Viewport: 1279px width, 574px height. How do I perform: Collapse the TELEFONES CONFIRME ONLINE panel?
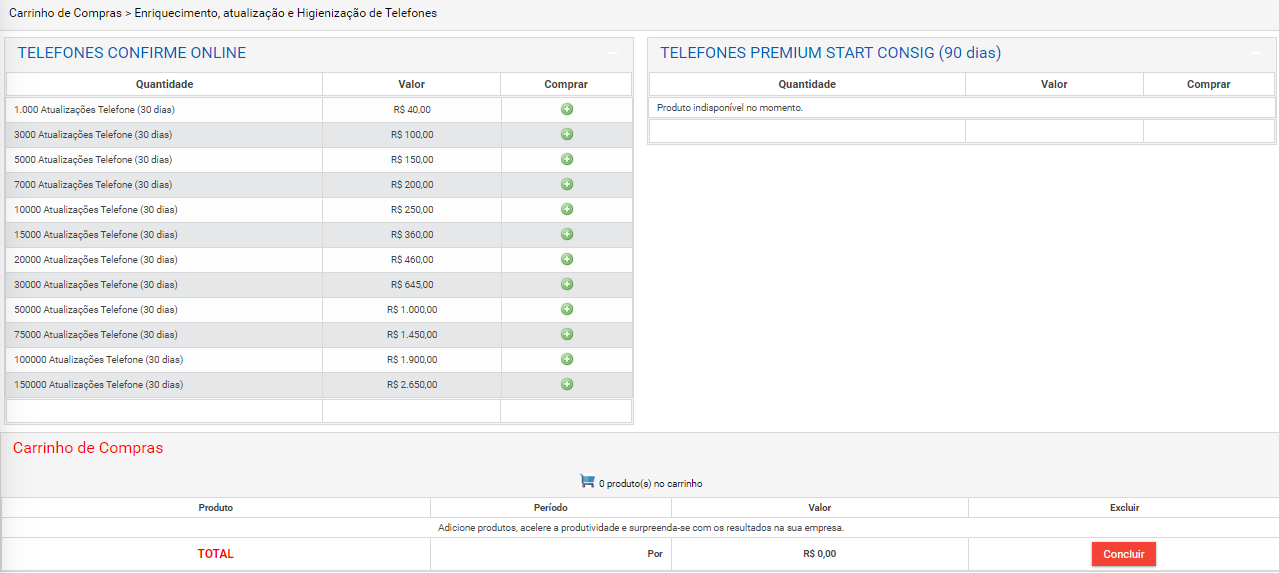(613, 53)
